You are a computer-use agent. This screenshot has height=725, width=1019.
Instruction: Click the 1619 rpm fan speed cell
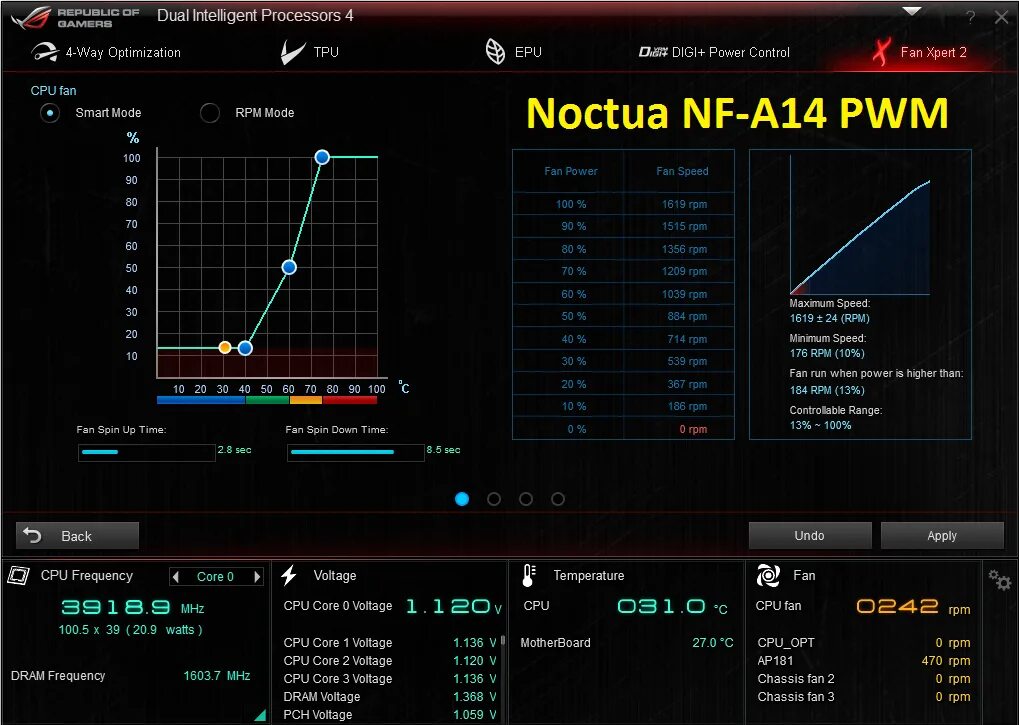point(684,204)
